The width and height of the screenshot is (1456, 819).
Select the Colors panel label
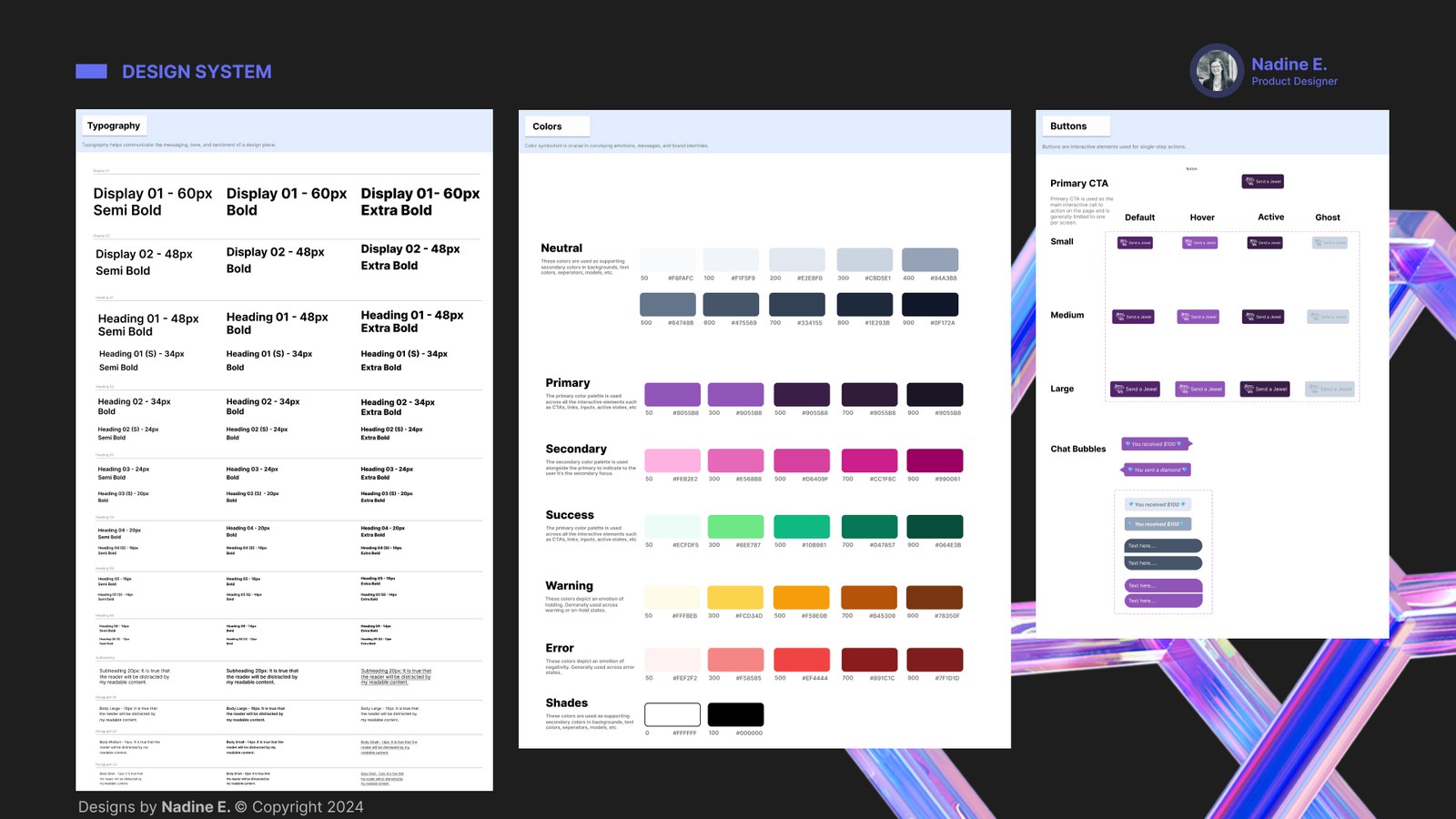(557, 126)
